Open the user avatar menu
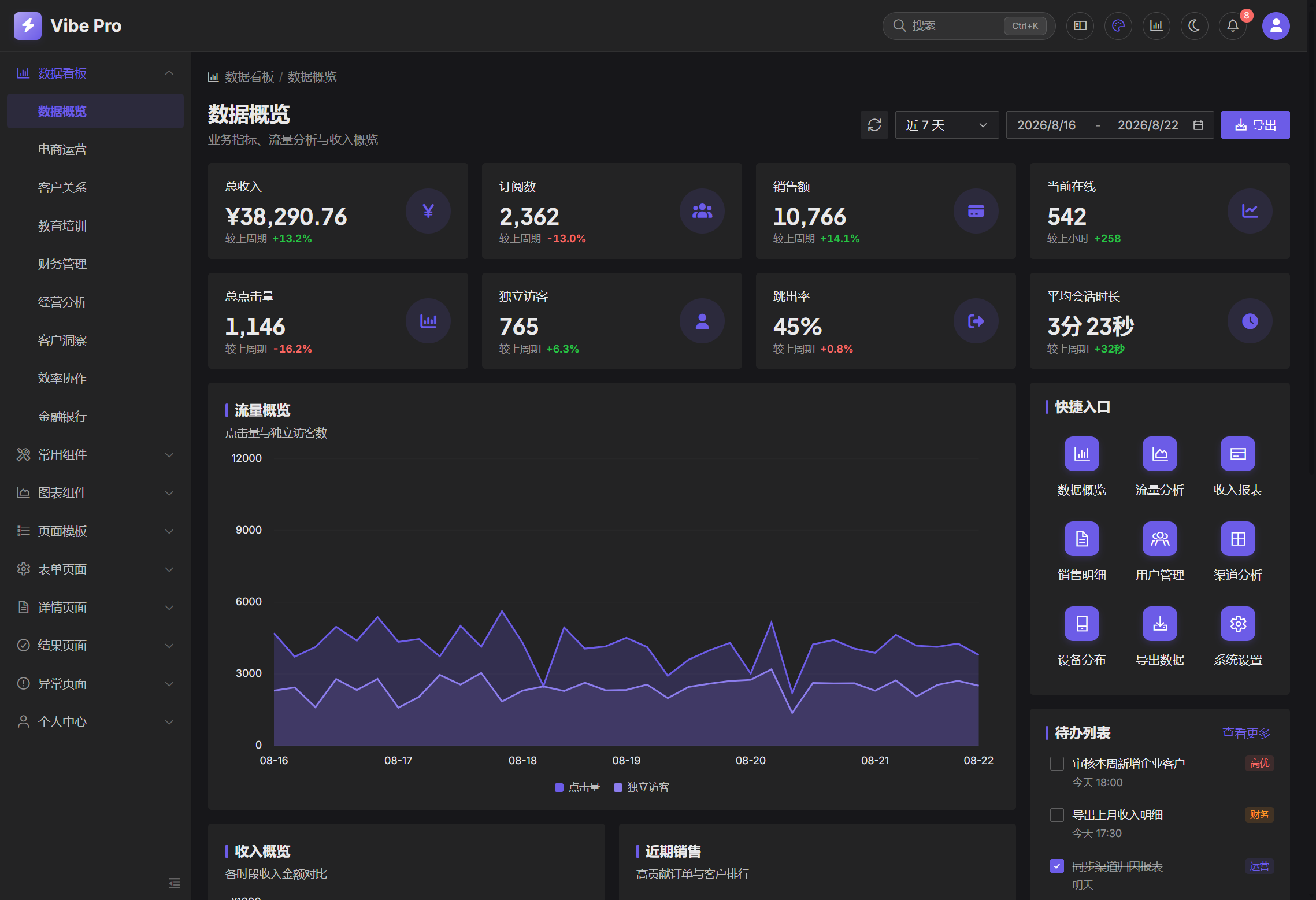The width and height of the screenshot is (1316, 900). (x=1276, y=25)
